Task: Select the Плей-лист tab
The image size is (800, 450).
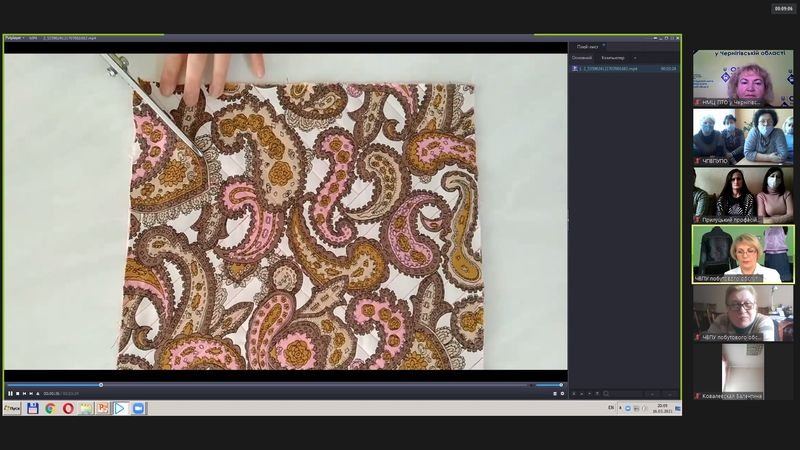Action: 587,46
